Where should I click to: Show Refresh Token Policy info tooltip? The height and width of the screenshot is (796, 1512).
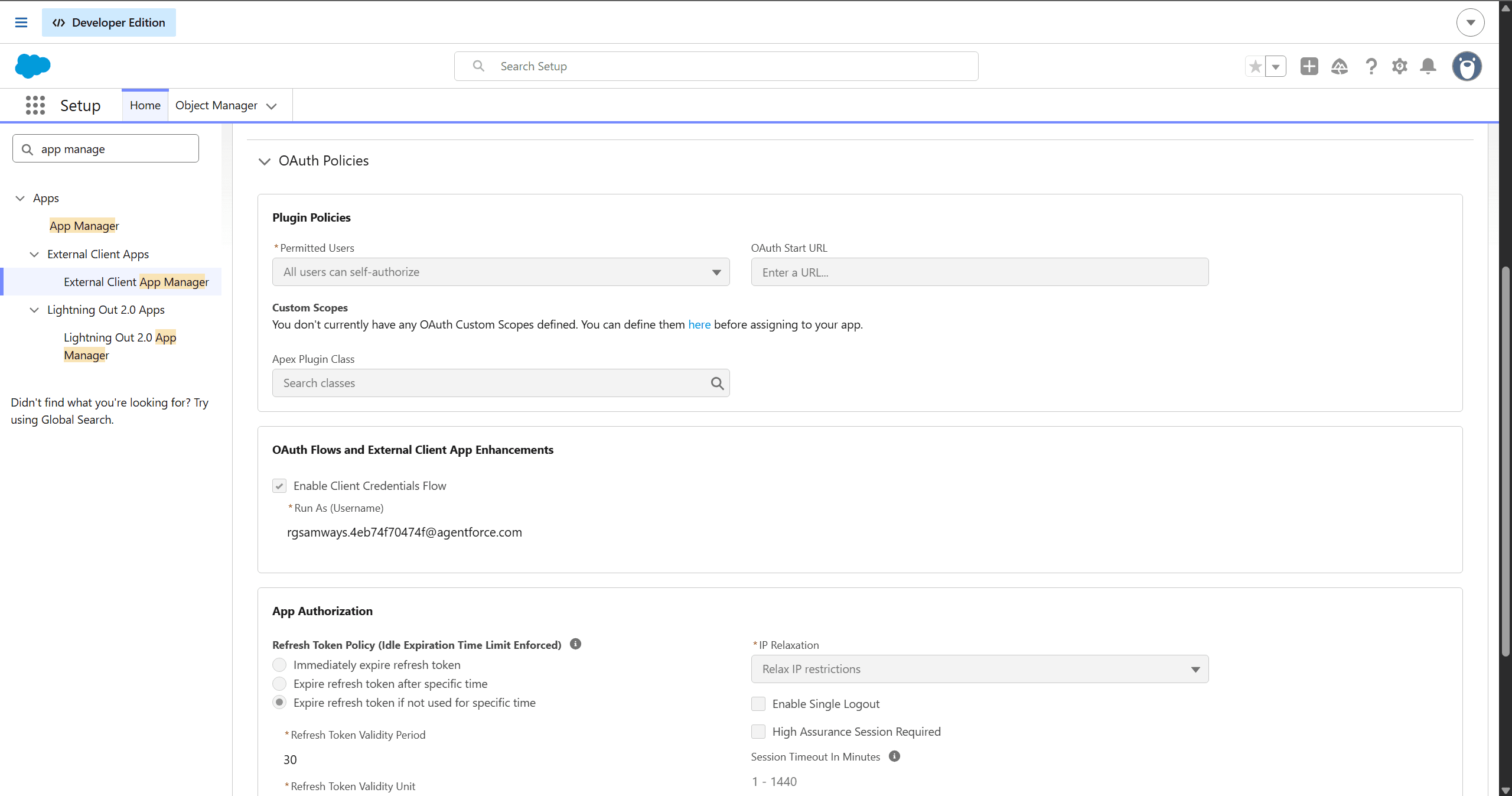[x=576, y=644]
